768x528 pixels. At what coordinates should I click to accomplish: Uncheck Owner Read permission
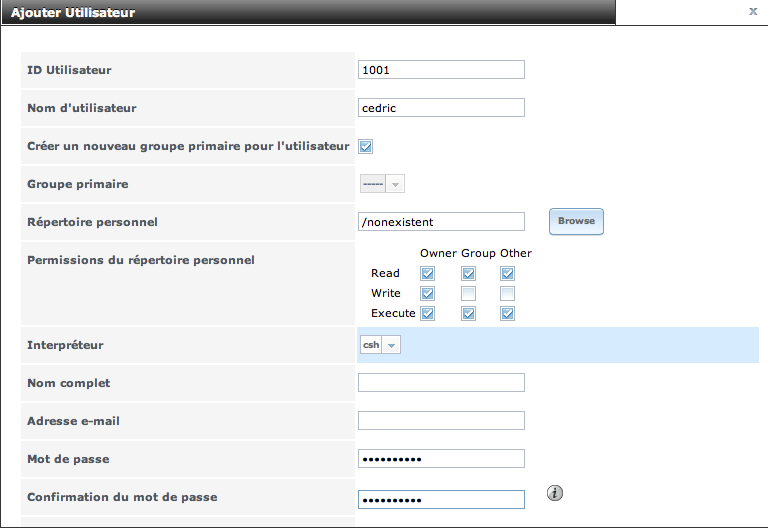tap(428, 273)
